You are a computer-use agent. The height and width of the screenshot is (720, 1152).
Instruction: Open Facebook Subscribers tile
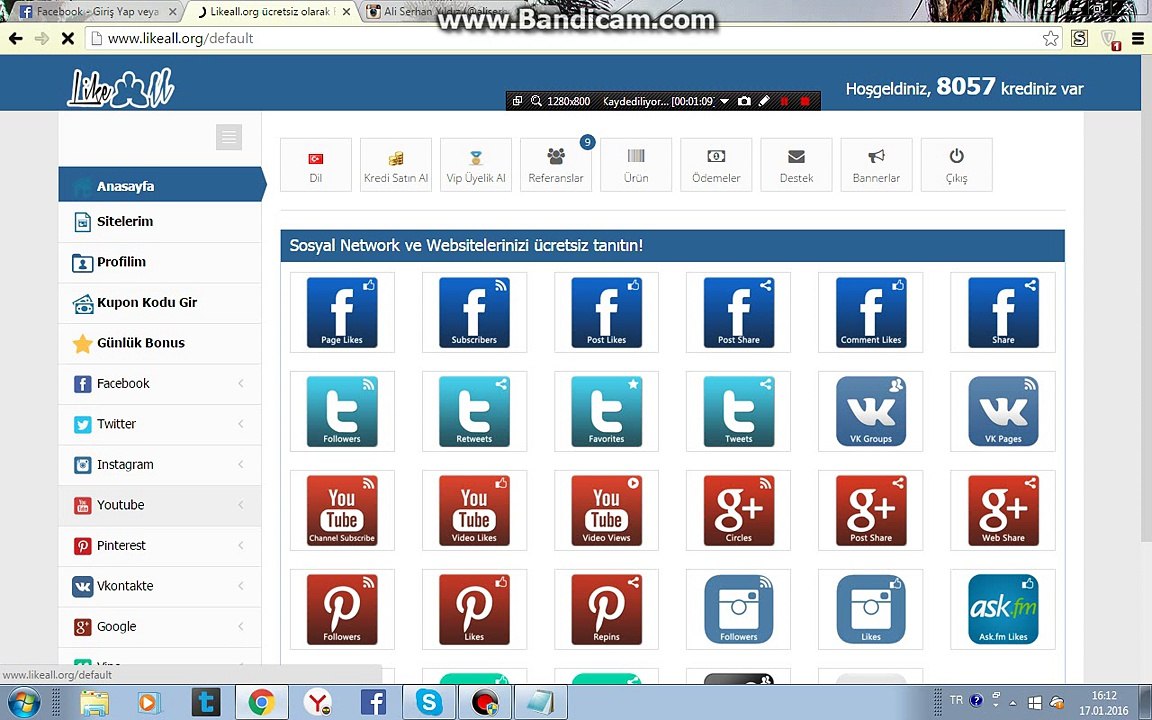point(474,312)
